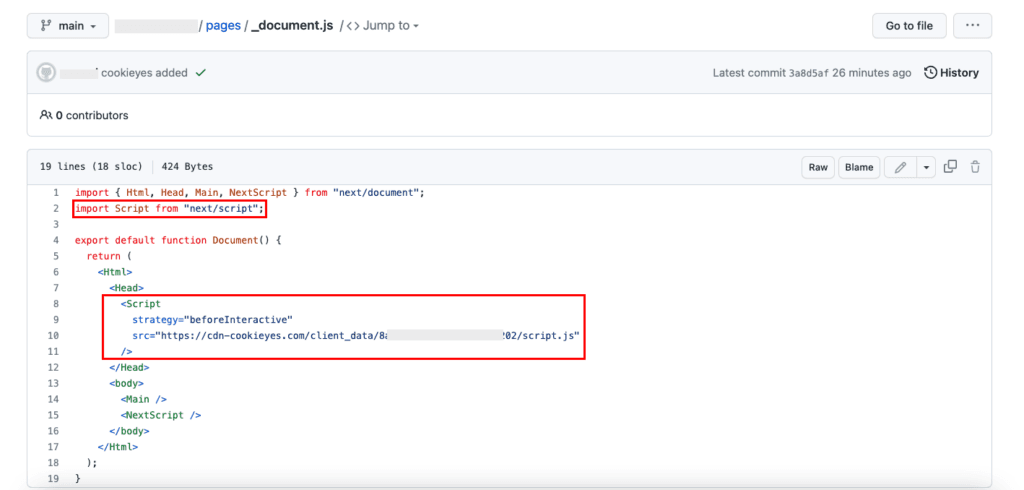Screen dimensions: 1024x490
Task: Edit the file with pencil icon
Action: (x=901, y=167)
